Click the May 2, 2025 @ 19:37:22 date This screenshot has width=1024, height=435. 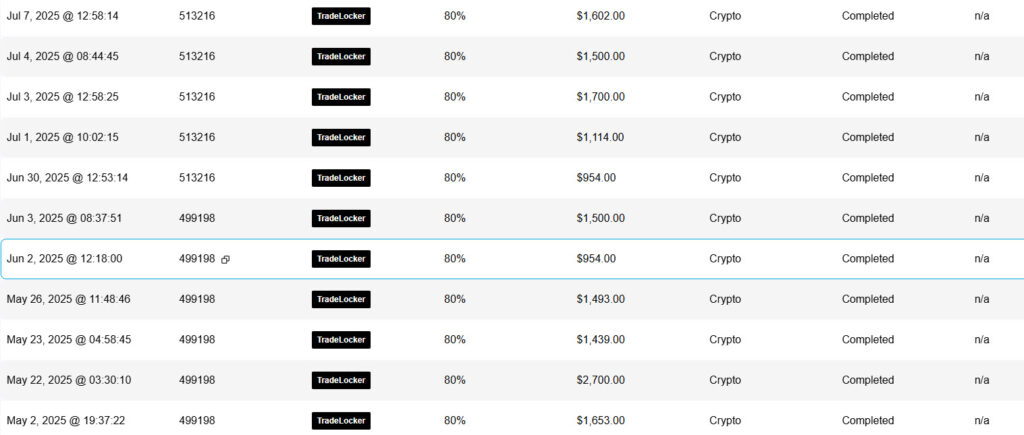point(65,421)
